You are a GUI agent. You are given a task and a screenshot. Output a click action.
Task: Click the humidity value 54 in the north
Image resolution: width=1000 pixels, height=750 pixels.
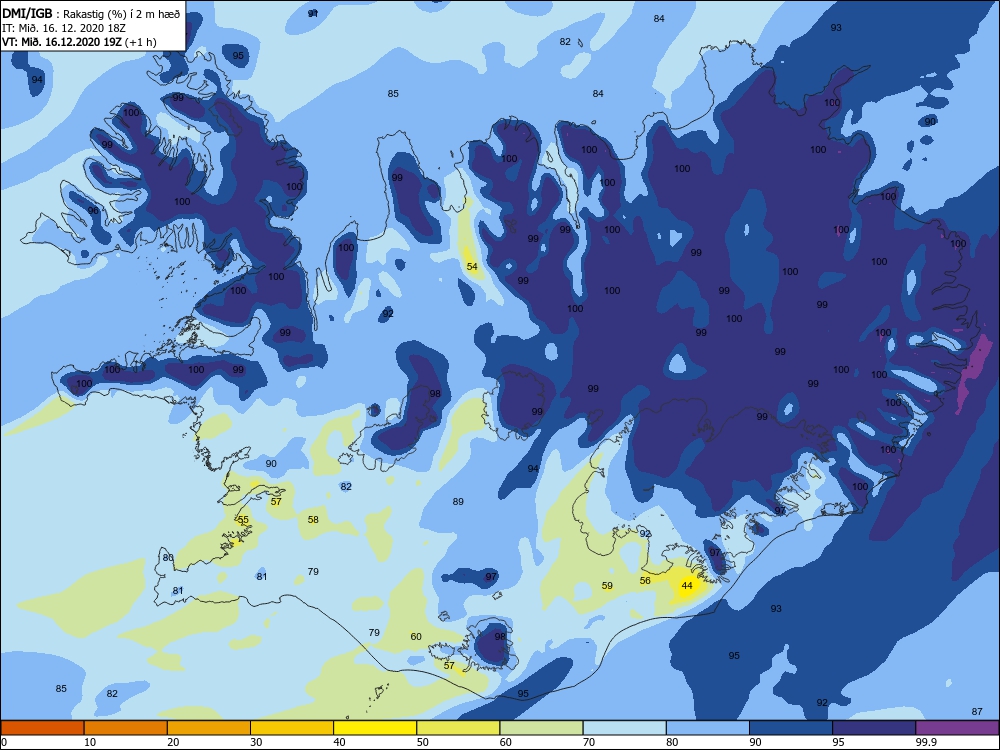(472, 267)
